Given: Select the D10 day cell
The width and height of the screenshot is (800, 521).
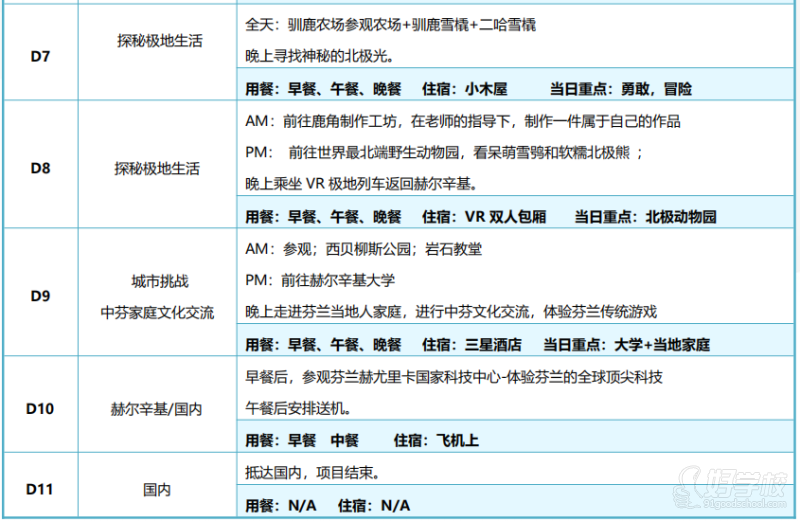Looking at the screenshot, I should point(40,409).
